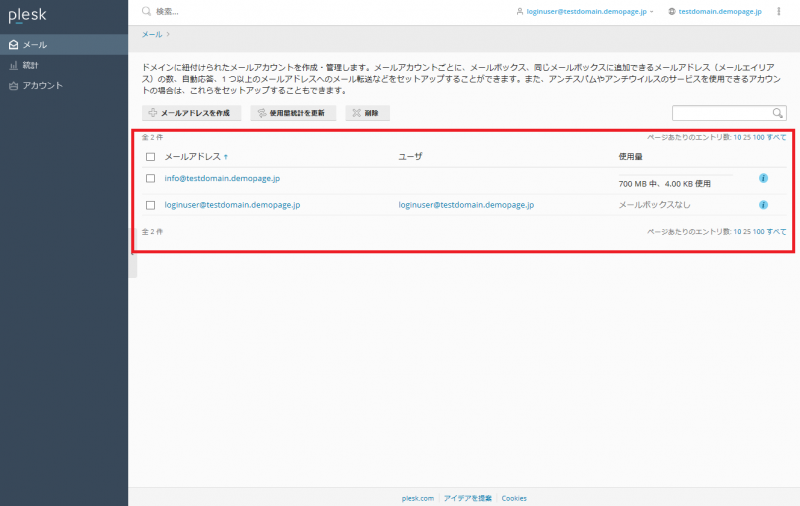Open the アカウント sidebar item
This screenshot has width=800, height=506.
[x=42, y=85]
